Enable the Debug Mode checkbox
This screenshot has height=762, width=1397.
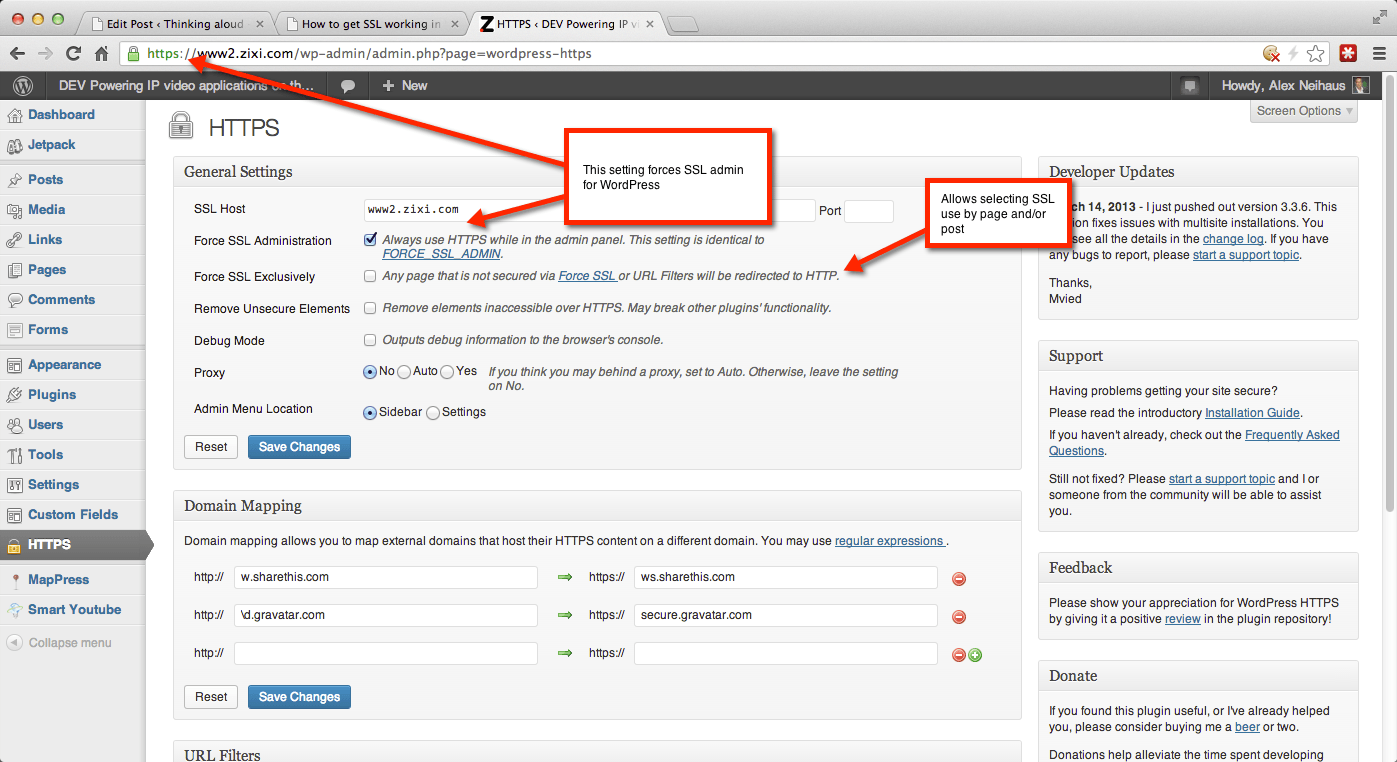click(x=370, y=340)
